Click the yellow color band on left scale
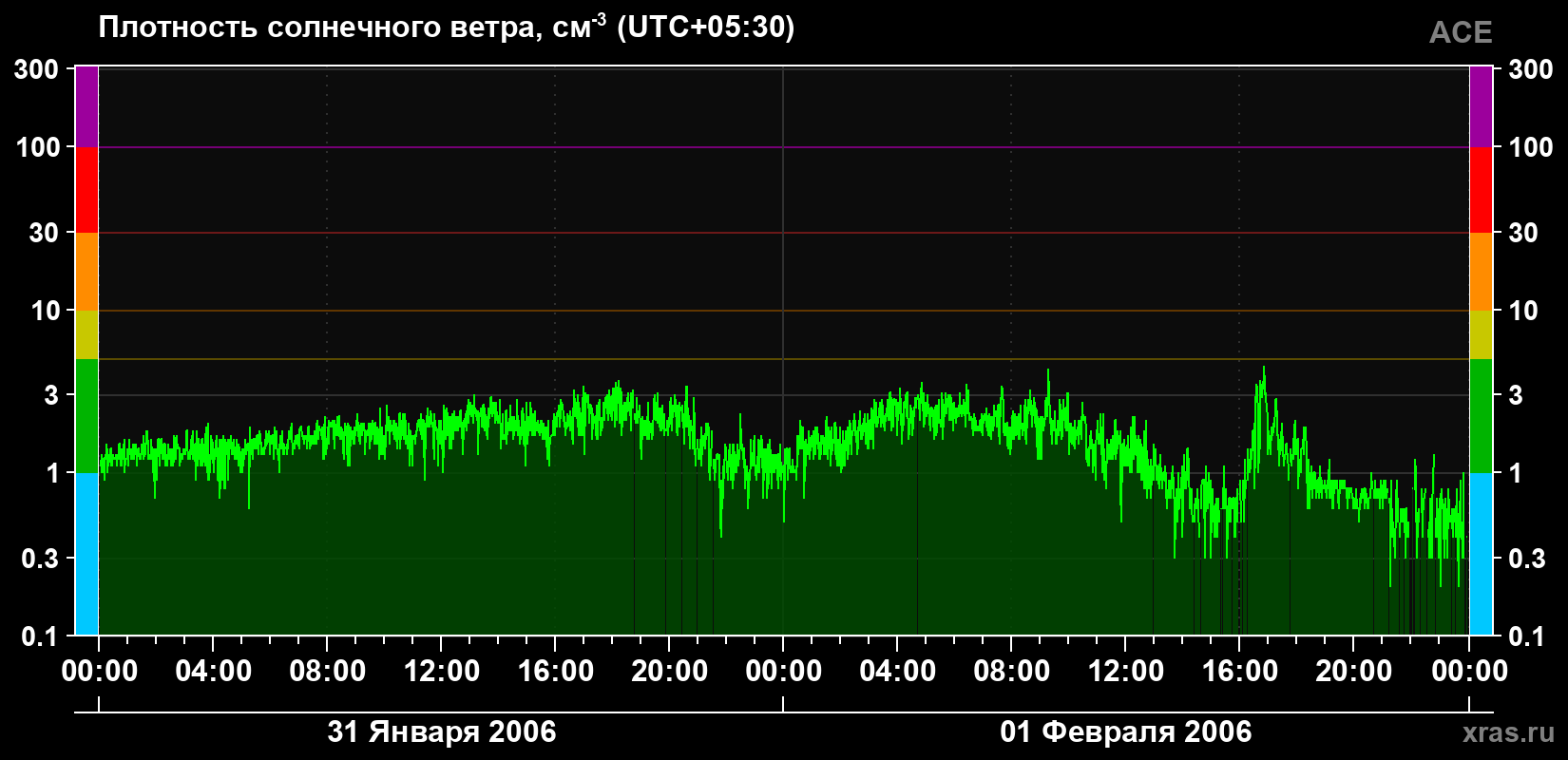Screen dimensions: 1568x760 point(86,334)
